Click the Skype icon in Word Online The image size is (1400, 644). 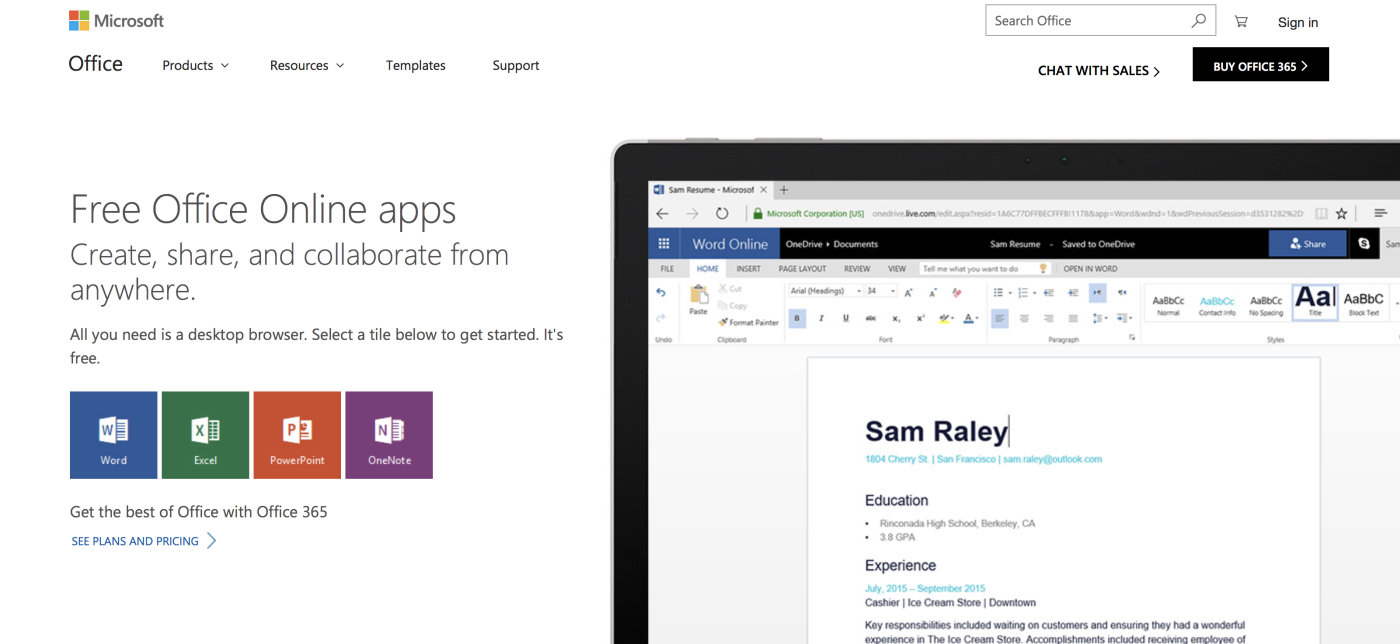(x=1364, y=244)
